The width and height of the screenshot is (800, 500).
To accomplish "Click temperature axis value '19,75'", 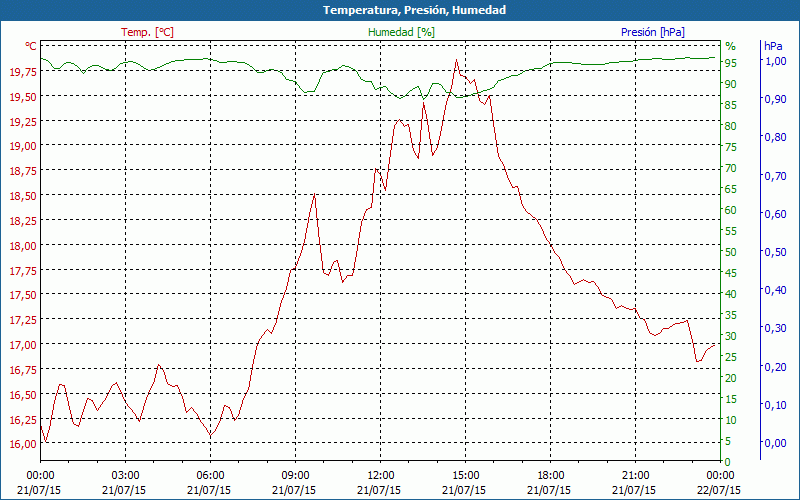I will [23, 72].
